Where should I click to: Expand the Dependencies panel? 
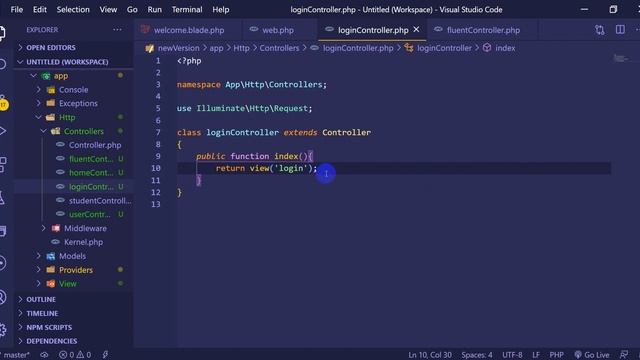(51, 341)
